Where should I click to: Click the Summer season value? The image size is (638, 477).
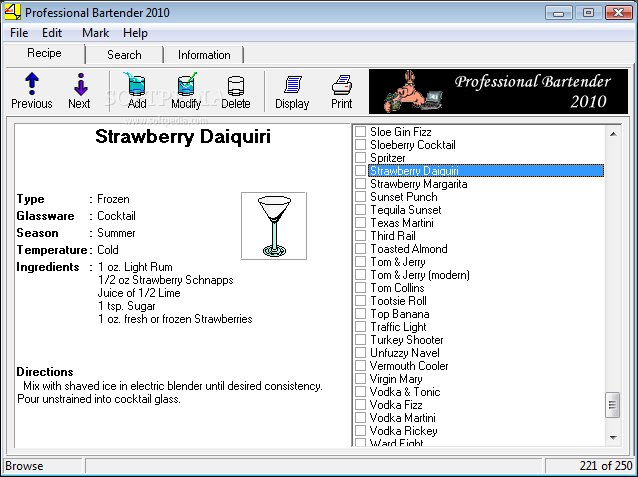tap(116, 233)
